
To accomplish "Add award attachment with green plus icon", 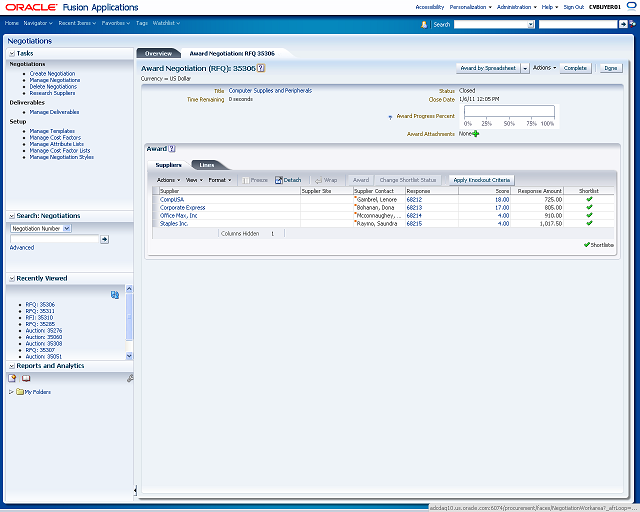I will pyautogui.click(x=476, y=134).
